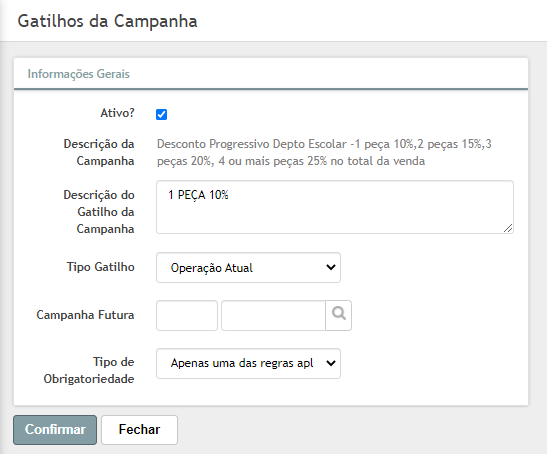Open the Tipo de Obrigatoriedade dropdown
The width and height of the screenshot is (547, 454).
pyautogui.click(x=248, y=363)
